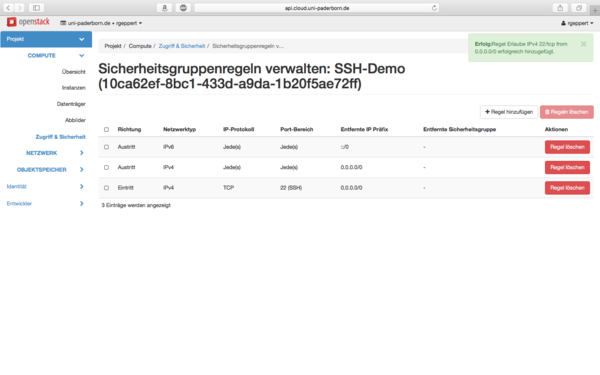Check the IPv6 Austritt rule checkbox
Screen dimensions: 600x375
106,147
